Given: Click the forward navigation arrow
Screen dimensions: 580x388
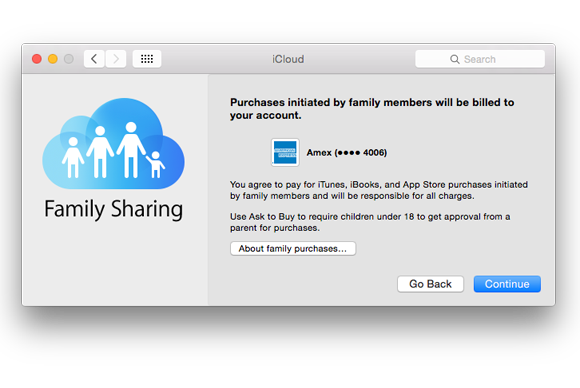Looking at the screenshot, I should (116, 59).
